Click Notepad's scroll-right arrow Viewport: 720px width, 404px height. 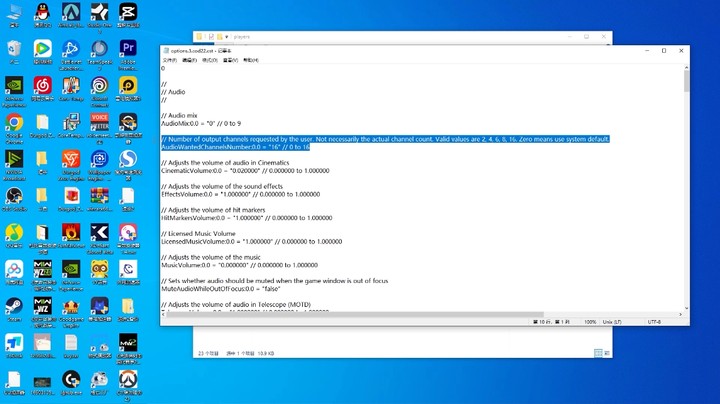point(681,314)
